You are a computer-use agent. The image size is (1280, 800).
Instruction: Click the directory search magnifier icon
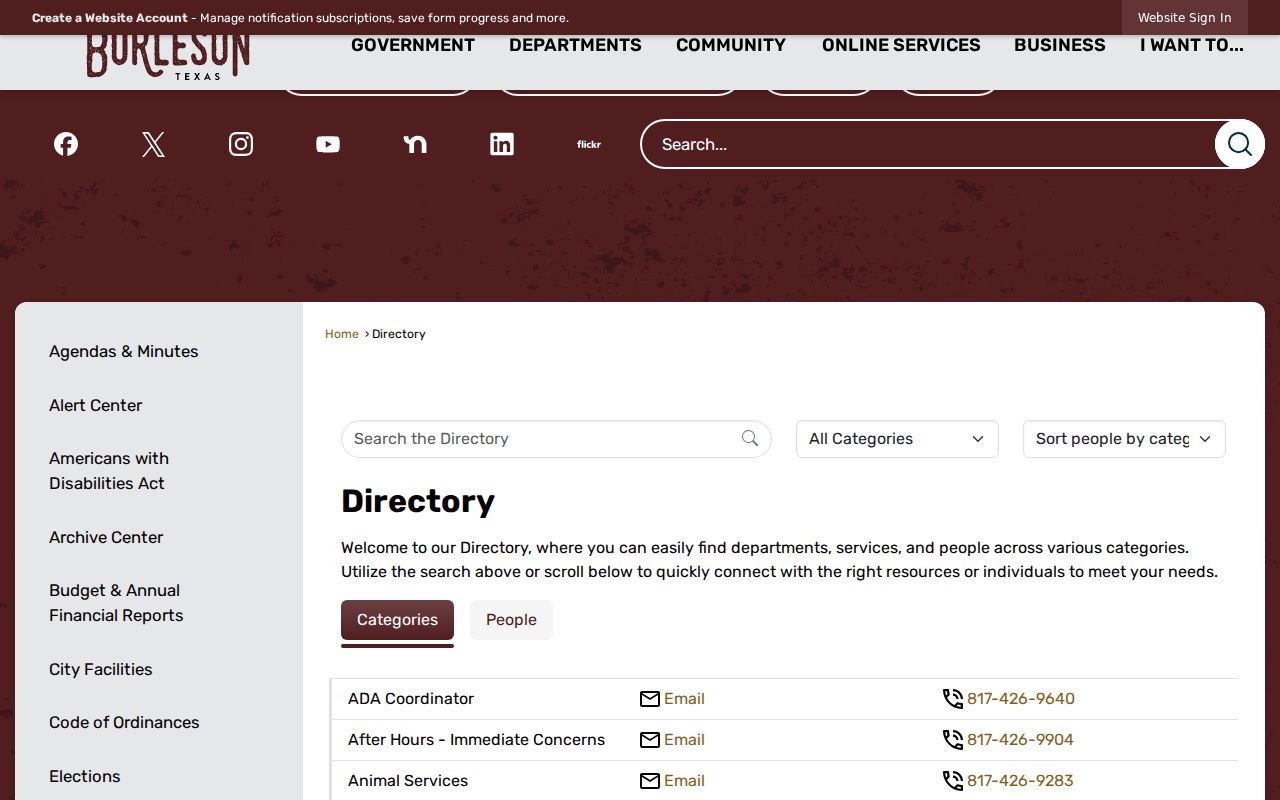[x=750, y=438]
